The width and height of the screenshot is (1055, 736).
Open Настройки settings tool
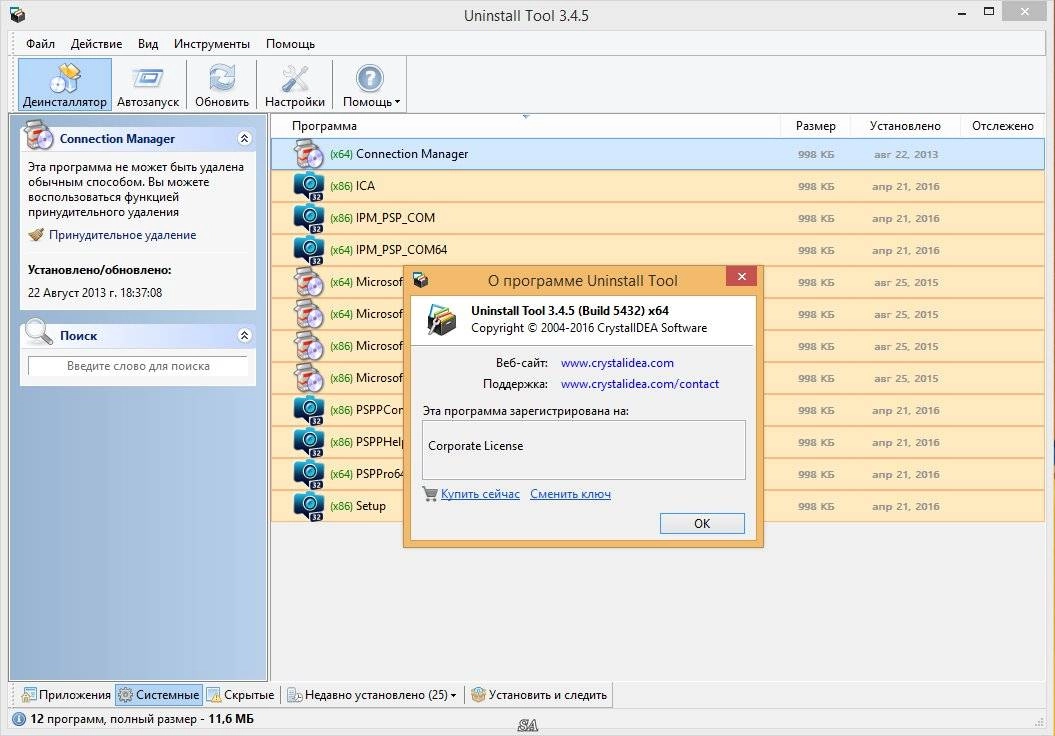coord(295,85)
